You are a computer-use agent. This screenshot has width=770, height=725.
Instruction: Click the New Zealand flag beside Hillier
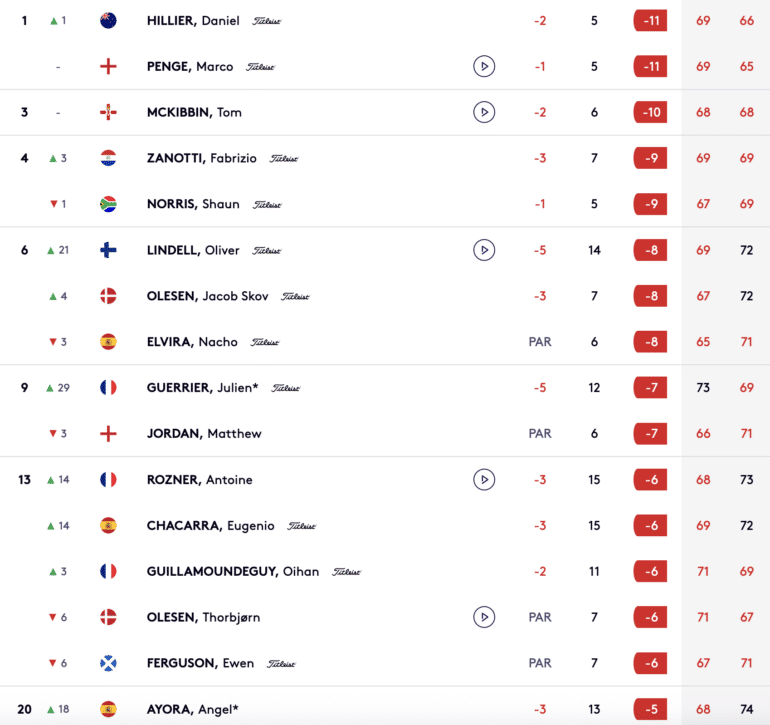[x=108, y=21]
